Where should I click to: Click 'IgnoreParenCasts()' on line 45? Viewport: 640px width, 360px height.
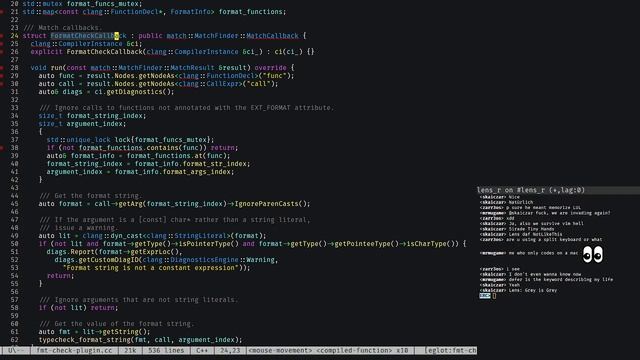point(270,204)
